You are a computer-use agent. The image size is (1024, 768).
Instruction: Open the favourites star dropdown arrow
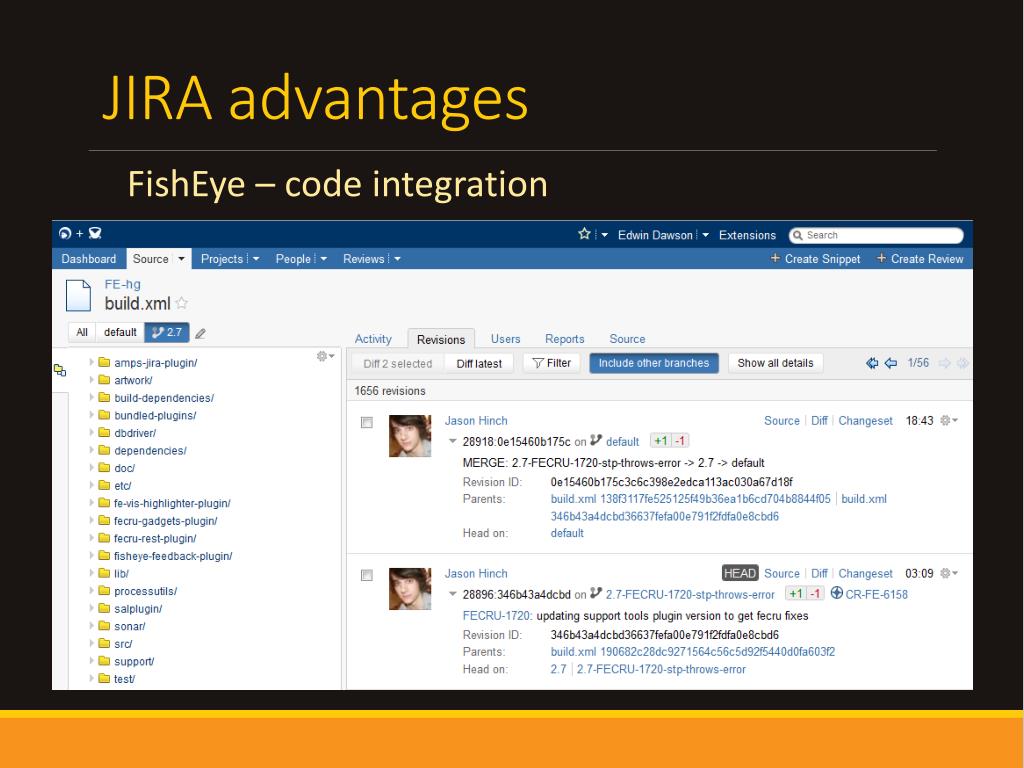click(605, 235)
